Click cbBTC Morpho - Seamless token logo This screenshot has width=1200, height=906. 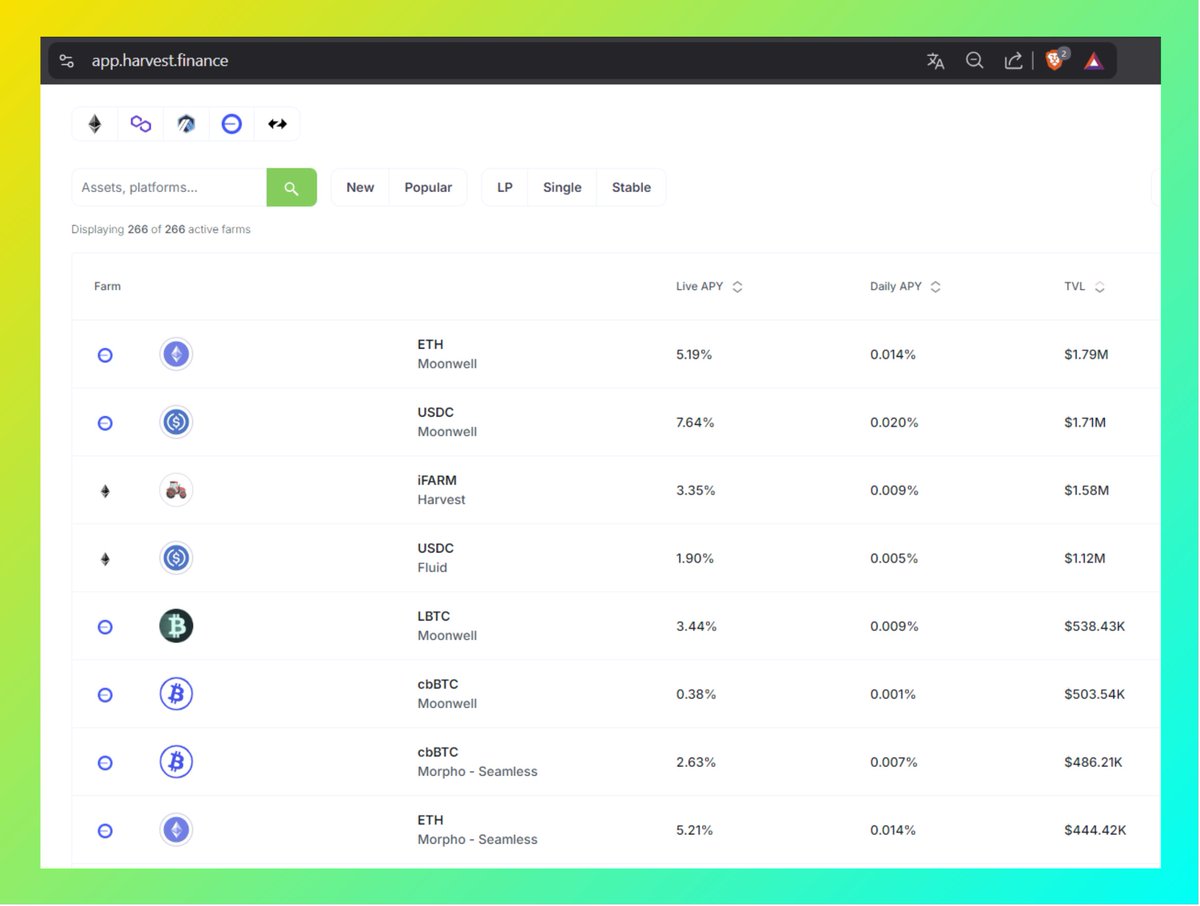176,762
